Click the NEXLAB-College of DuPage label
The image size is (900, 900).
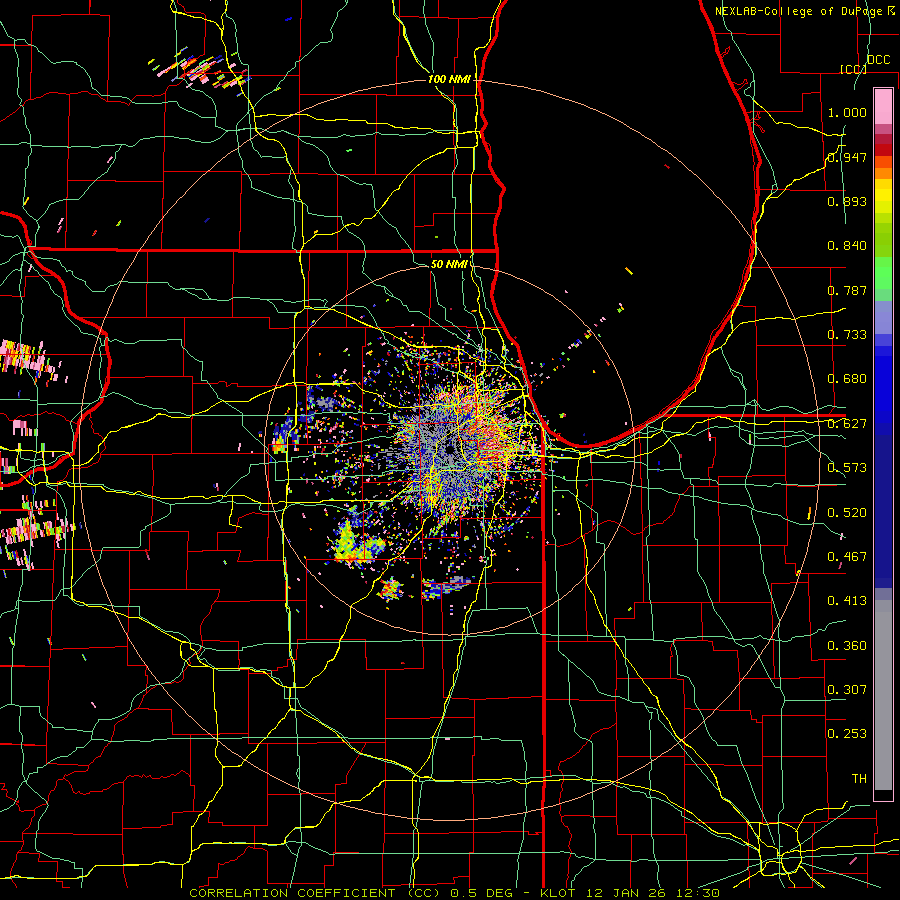(x=798, y=11)
